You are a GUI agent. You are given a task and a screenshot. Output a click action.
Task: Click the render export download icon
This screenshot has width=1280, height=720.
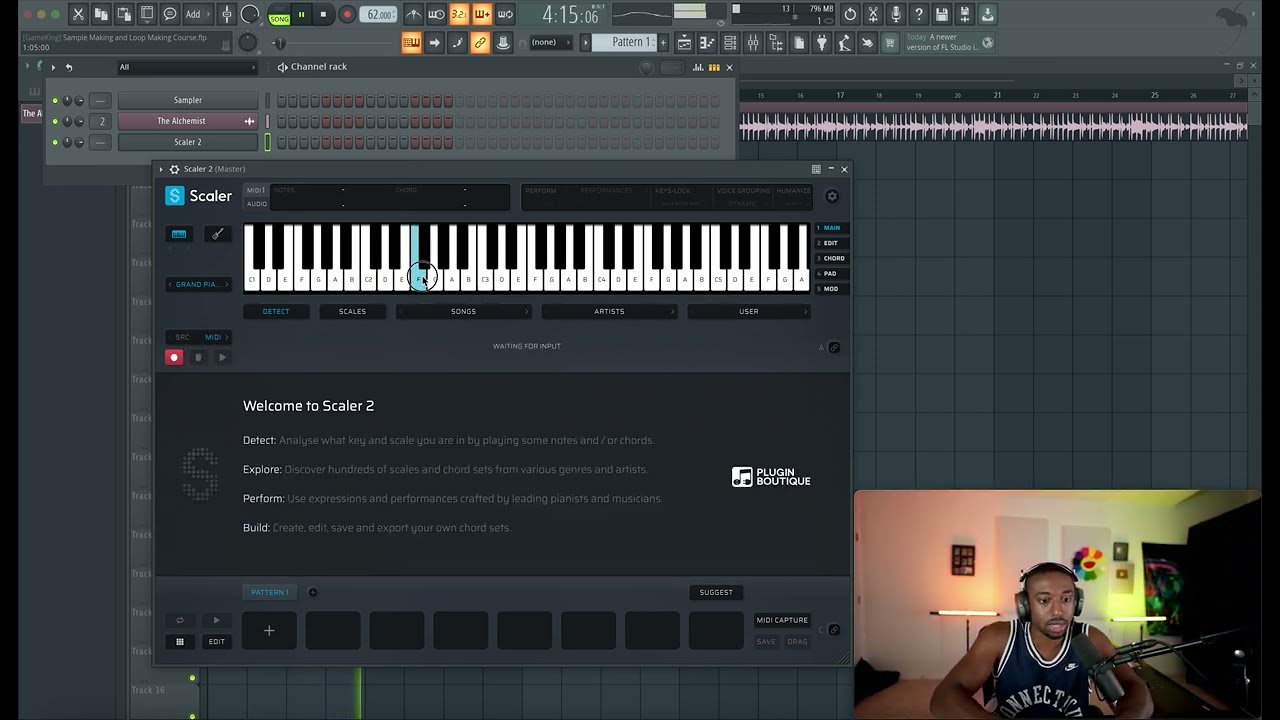pos(988,14)
